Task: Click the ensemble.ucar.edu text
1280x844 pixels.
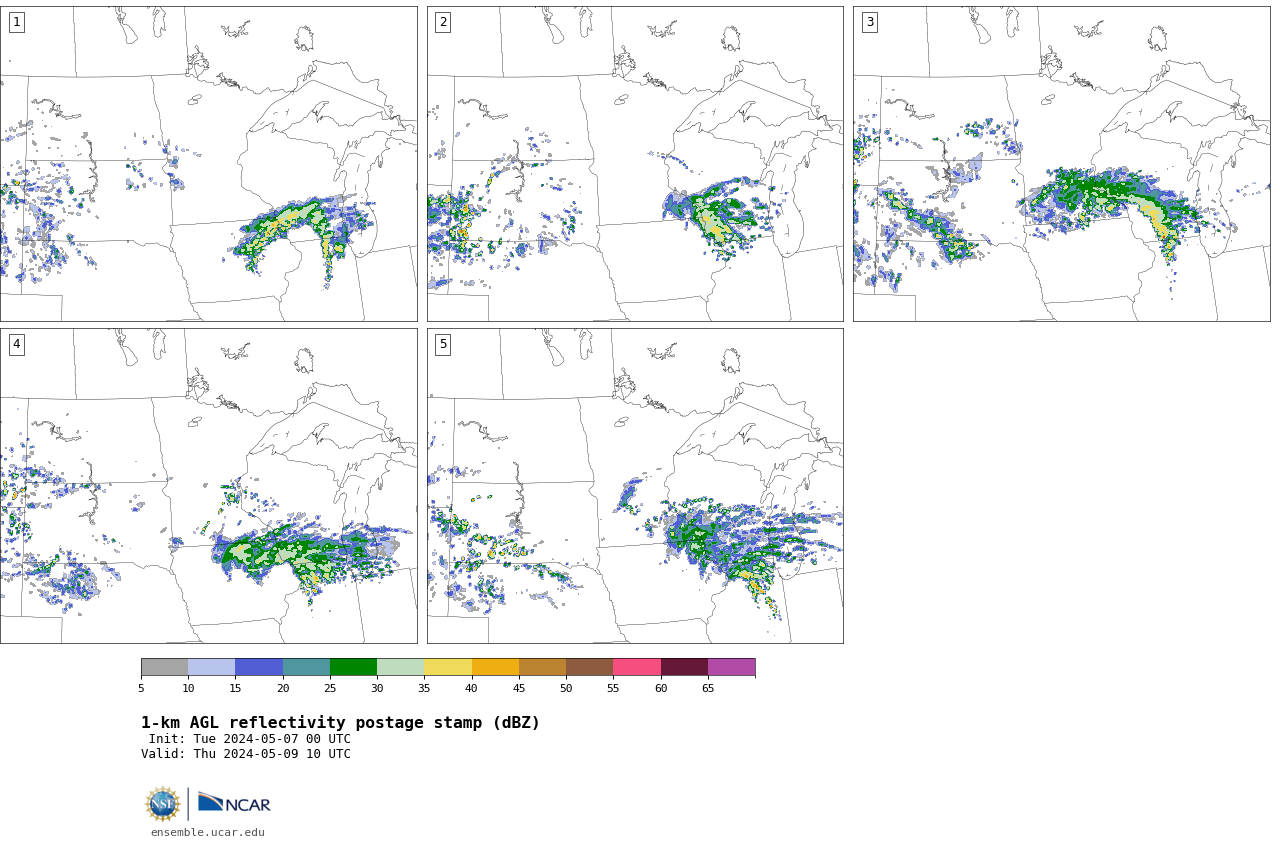Action: tap(208, 832)
